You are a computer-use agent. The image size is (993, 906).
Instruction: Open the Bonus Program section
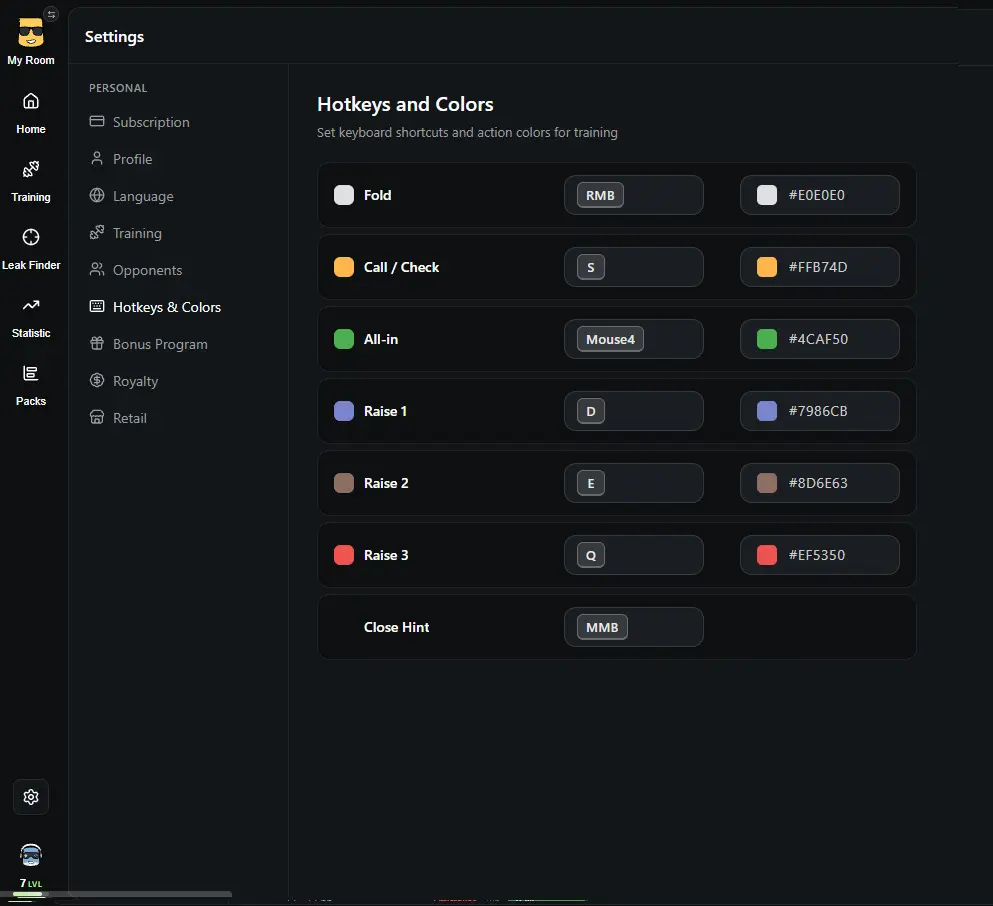click(x=149, y=344)
